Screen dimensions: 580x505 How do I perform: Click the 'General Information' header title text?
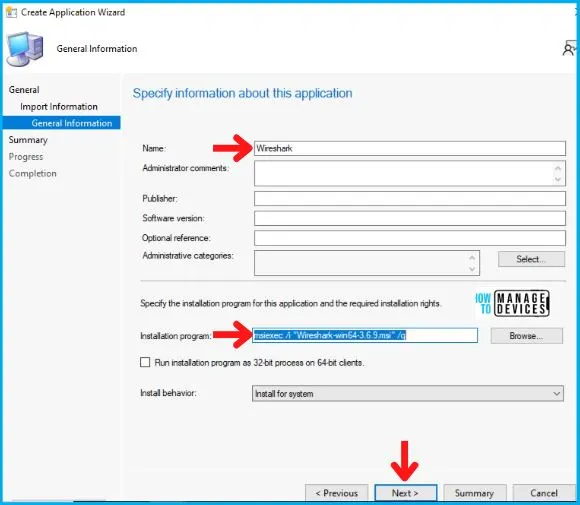tap(97, 49)
